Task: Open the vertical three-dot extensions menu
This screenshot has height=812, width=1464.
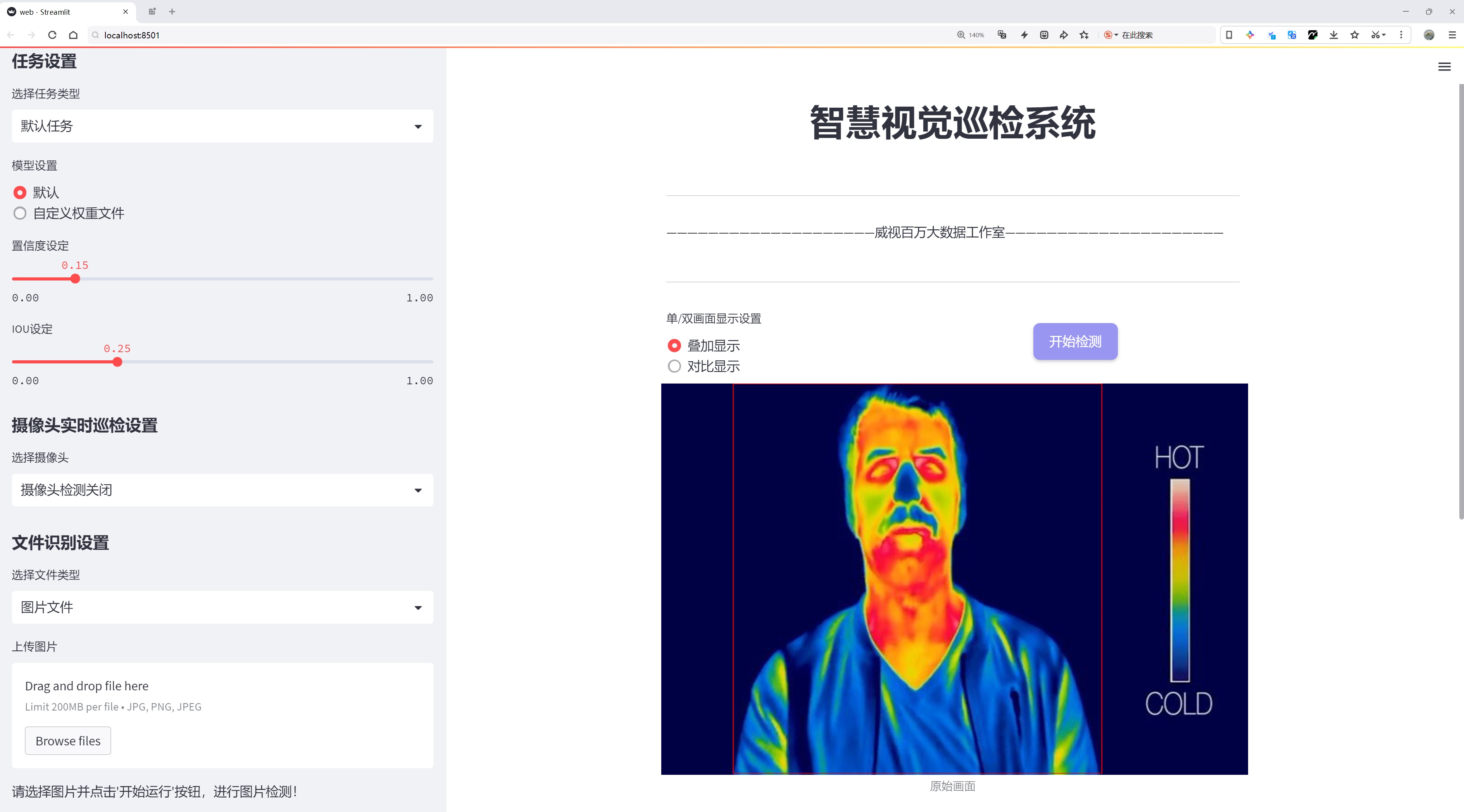Action: pyautogui.click(x=1401, y=34)
